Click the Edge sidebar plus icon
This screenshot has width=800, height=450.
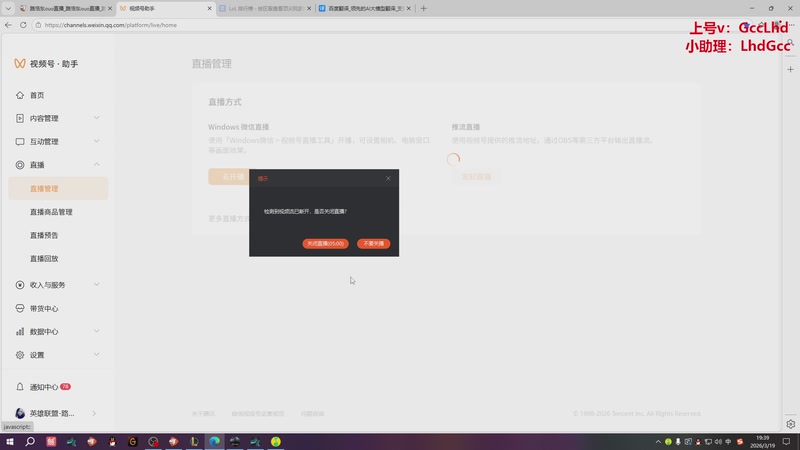(x=790, y=69)
